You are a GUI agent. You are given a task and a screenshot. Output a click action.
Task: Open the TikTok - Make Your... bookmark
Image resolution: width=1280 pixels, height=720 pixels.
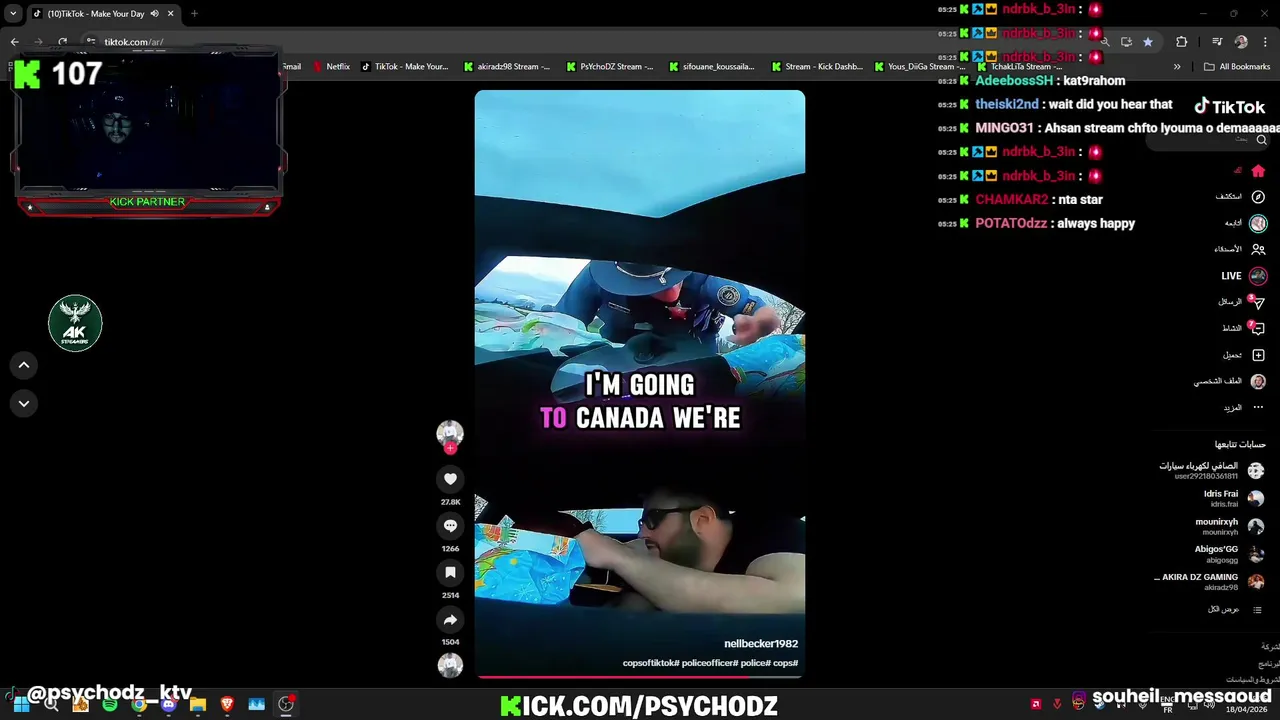[x=404, y=67]
